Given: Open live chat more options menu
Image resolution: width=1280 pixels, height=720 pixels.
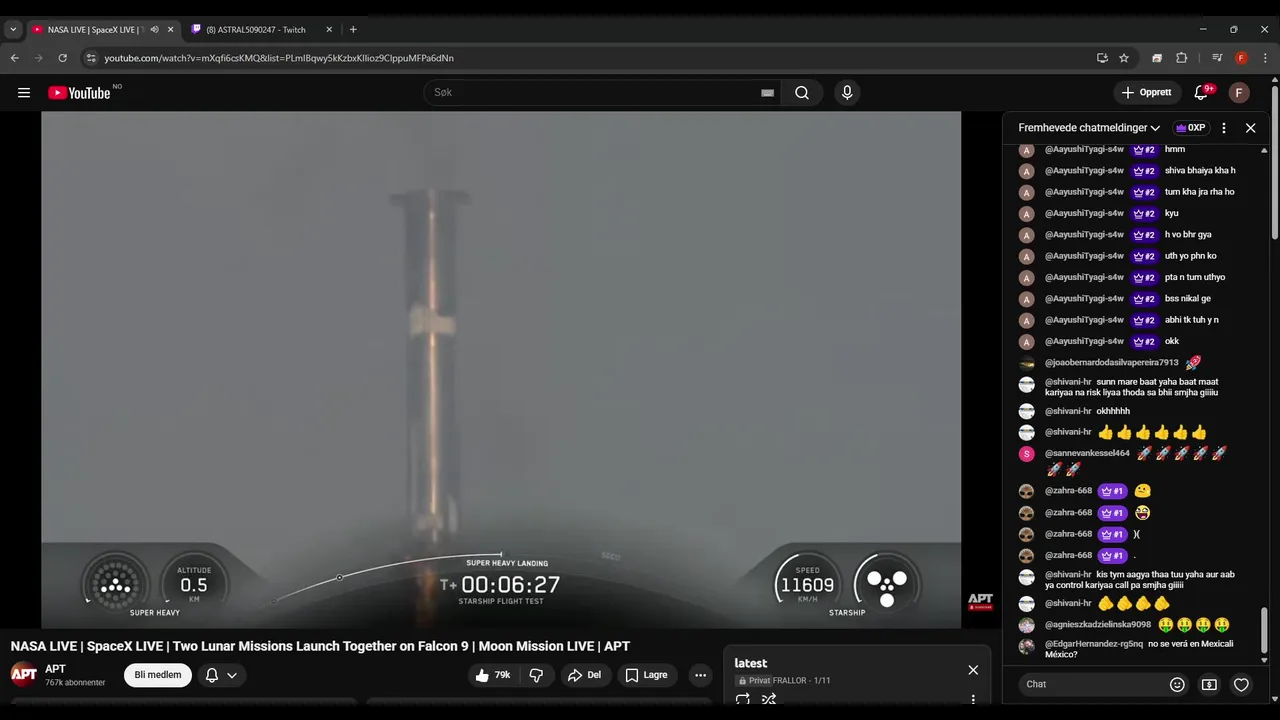Looking at the screenshot, I should click(x=1224, y=128).
